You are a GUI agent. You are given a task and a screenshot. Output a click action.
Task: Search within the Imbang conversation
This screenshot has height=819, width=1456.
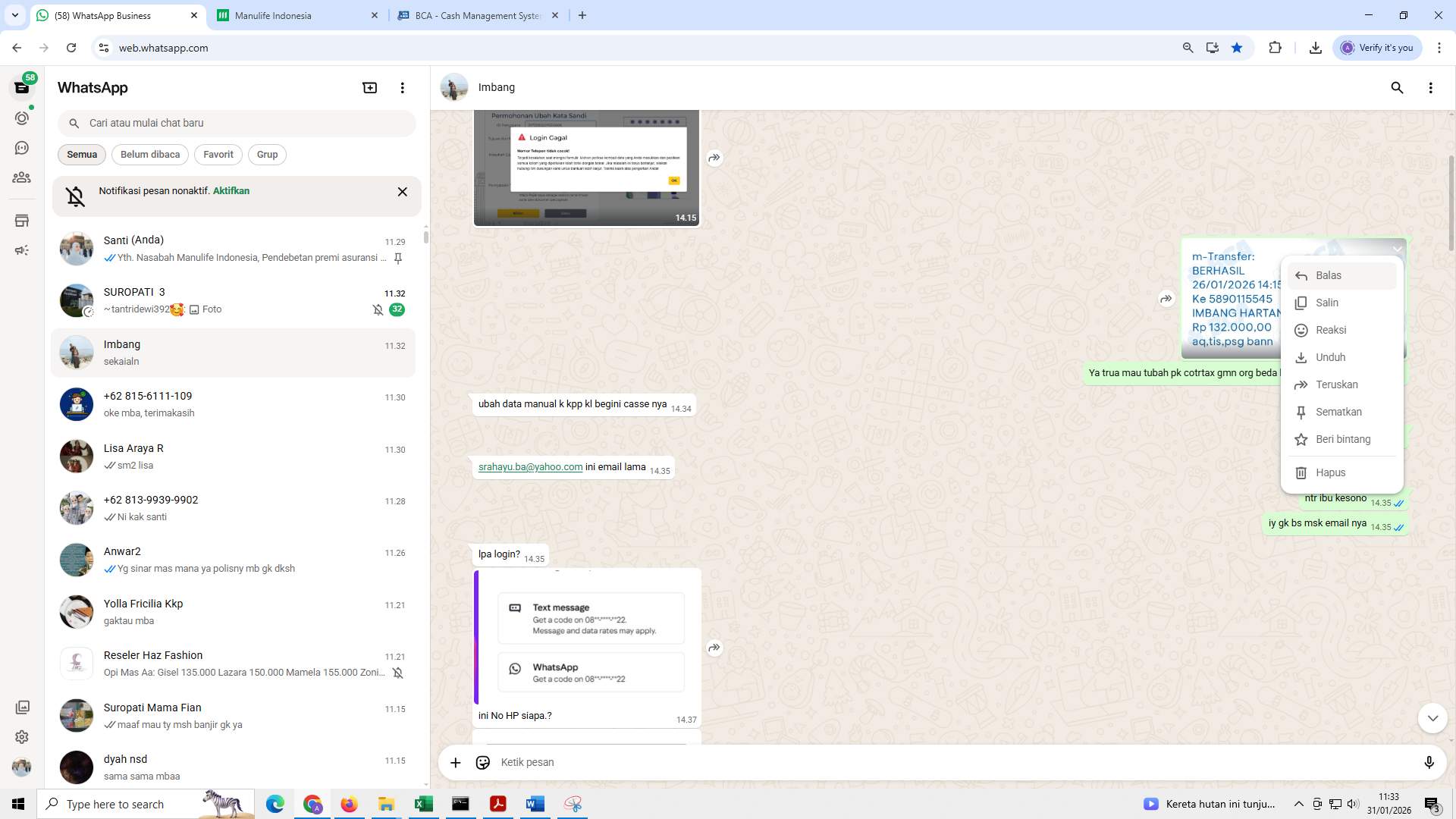[1398, 88]
